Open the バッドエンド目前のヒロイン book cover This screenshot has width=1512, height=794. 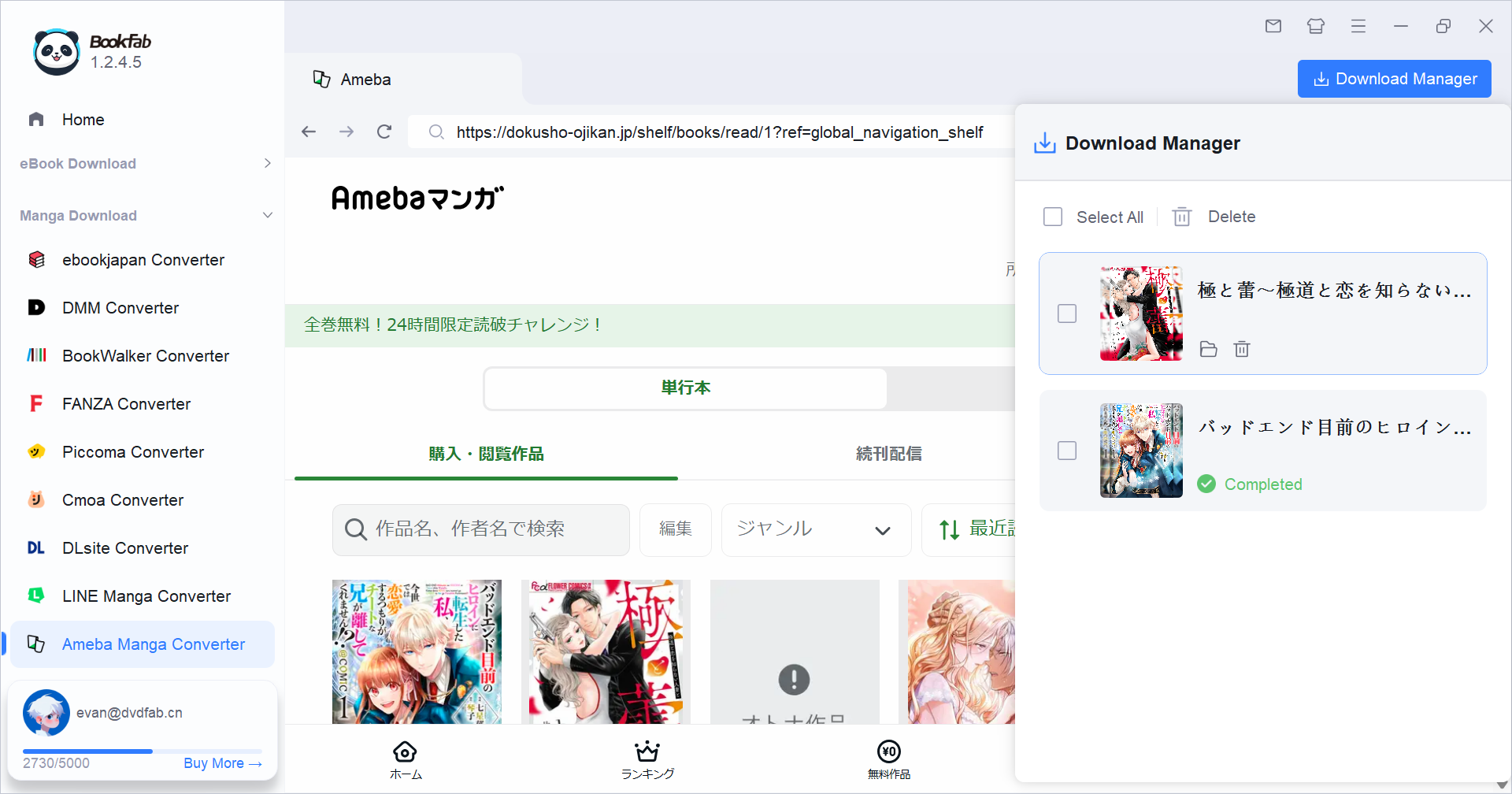(417, 652)
